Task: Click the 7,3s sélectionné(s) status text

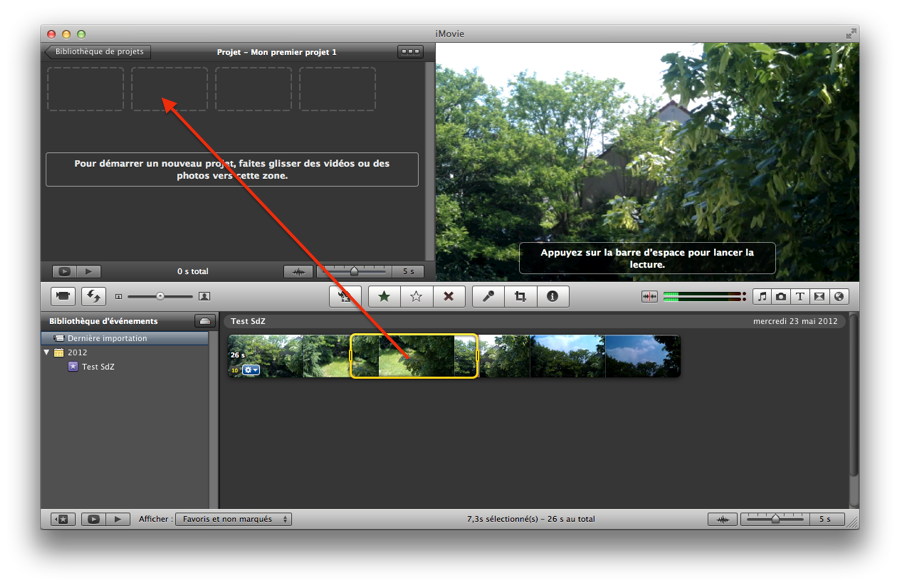Action: [531, 519]
